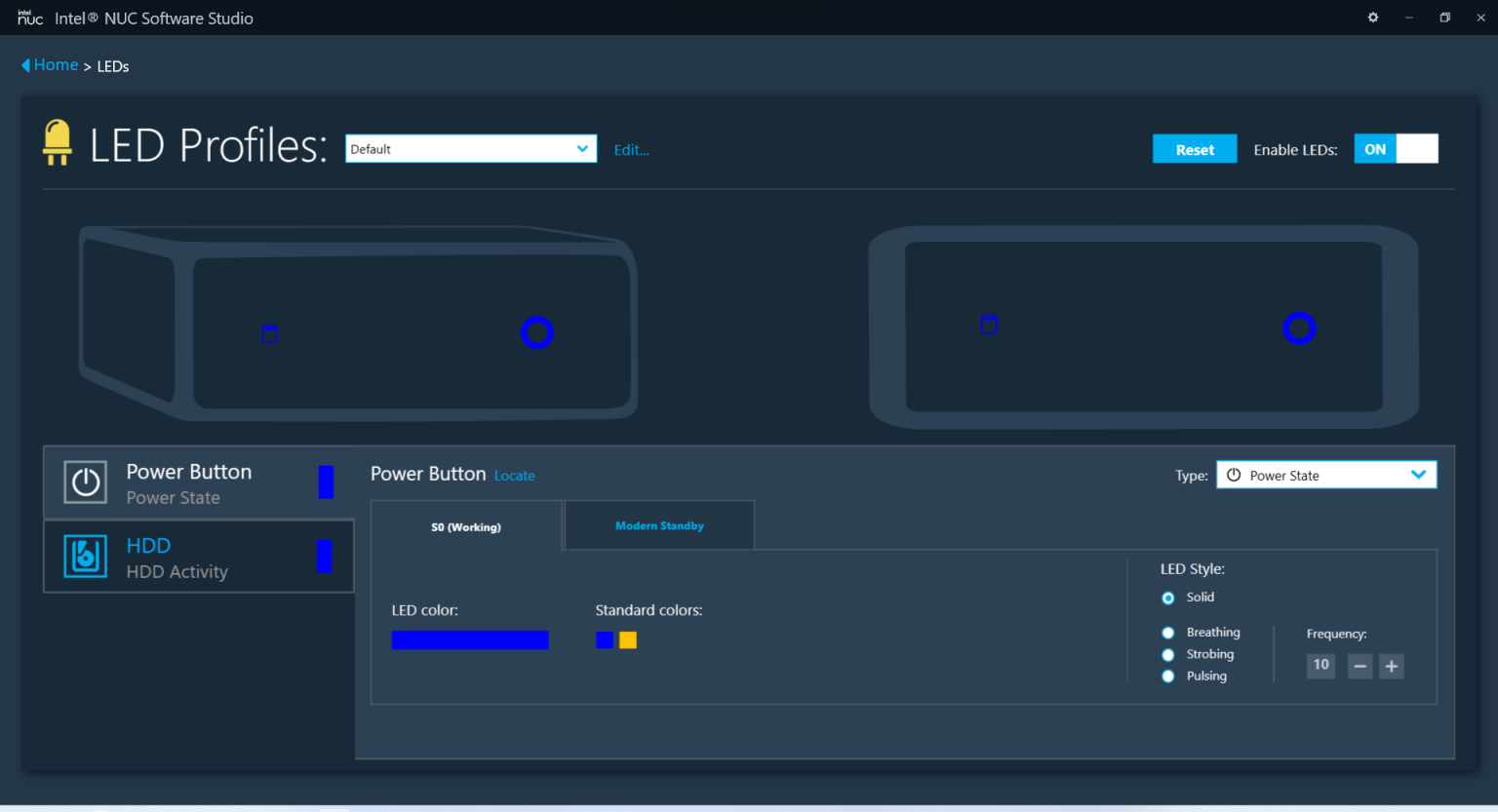Choose the Strobing LED style
1498x812 pixels.
pos(1168,655)
